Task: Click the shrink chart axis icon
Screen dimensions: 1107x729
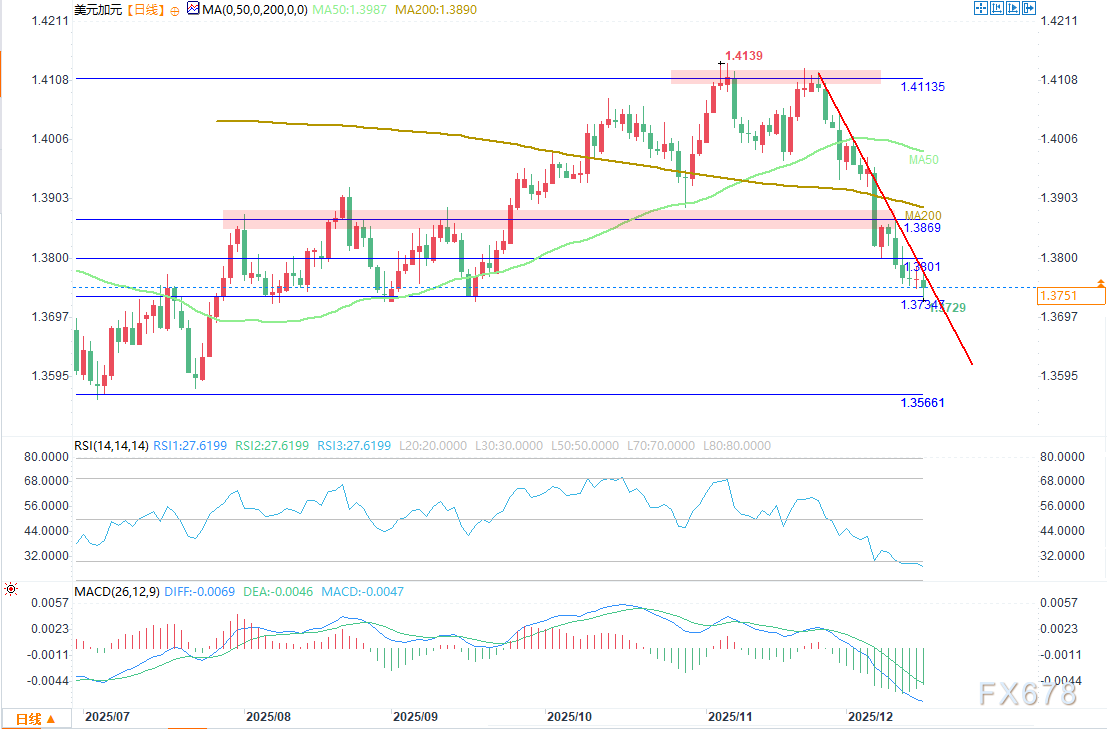Action: pos(997,8)
